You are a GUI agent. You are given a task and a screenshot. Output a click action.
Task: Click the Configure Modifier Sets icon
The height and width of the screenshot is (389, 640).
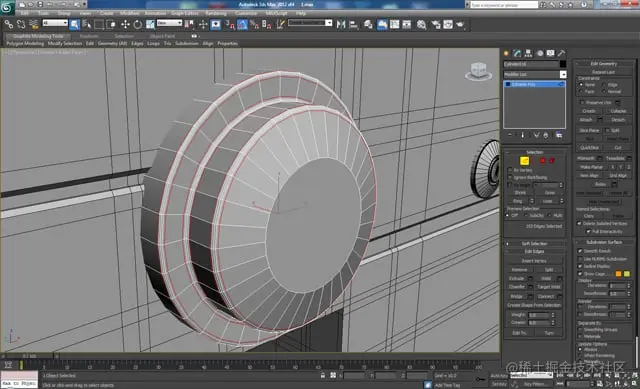click(559, 135)
